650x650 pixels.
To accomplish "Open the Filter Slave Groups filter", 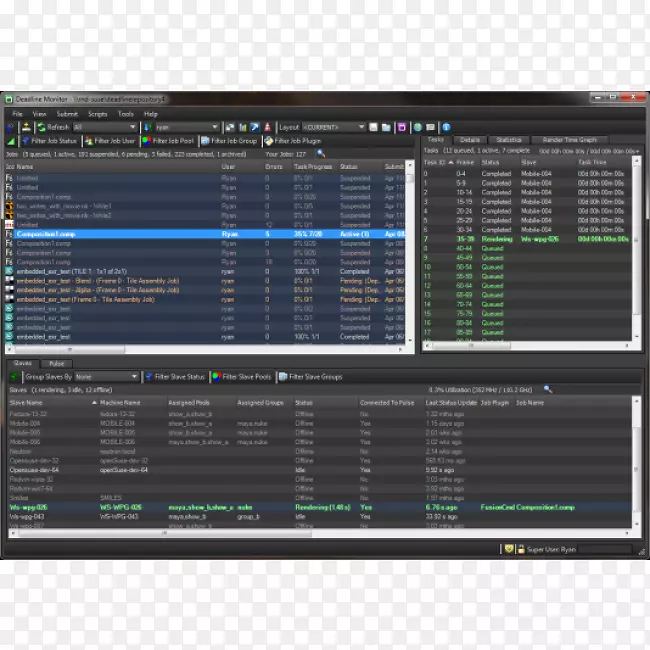I will coord(310,377).
